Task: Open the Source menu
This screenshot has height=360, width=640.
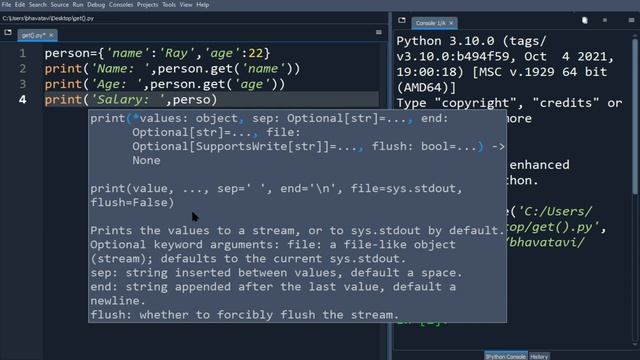Action: (60, 5)
